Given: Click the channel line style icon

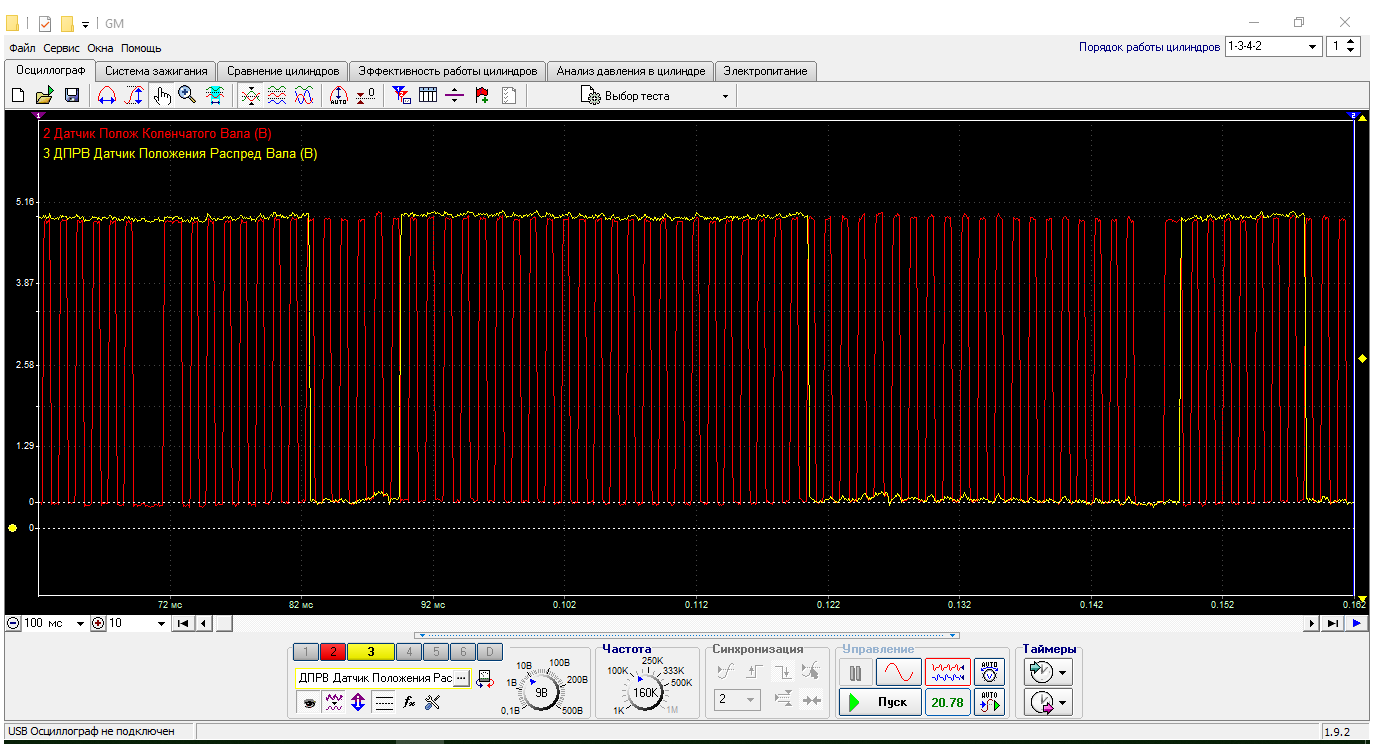Looking at the screenshot, I should 384,703.
